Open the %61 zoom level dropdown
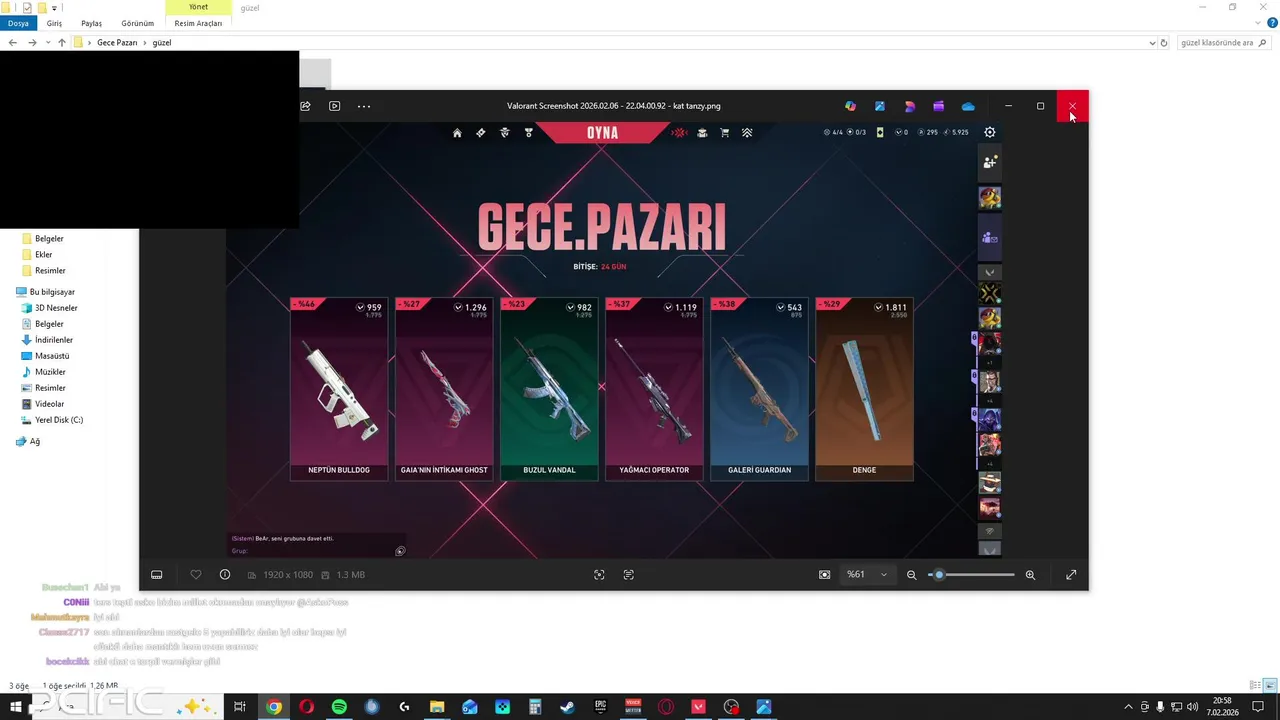1280x720 pixels. click(x=867, y=575)
